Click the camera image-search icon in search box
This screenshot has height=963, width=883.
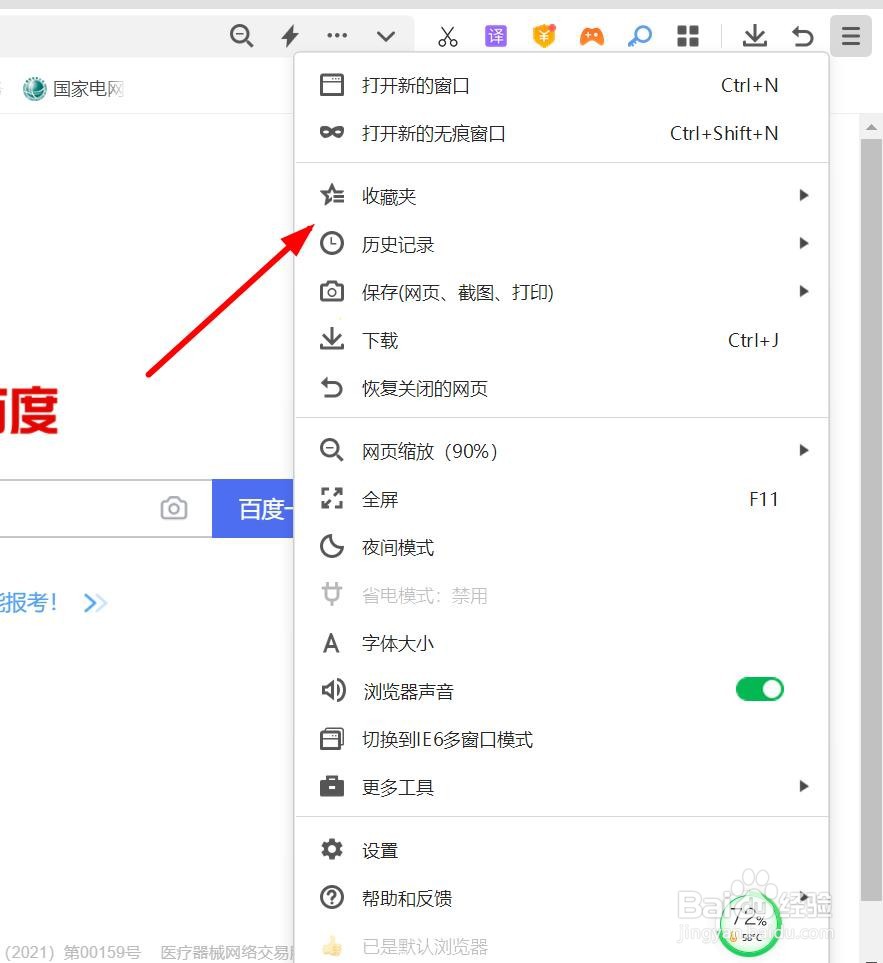point(174,508)
